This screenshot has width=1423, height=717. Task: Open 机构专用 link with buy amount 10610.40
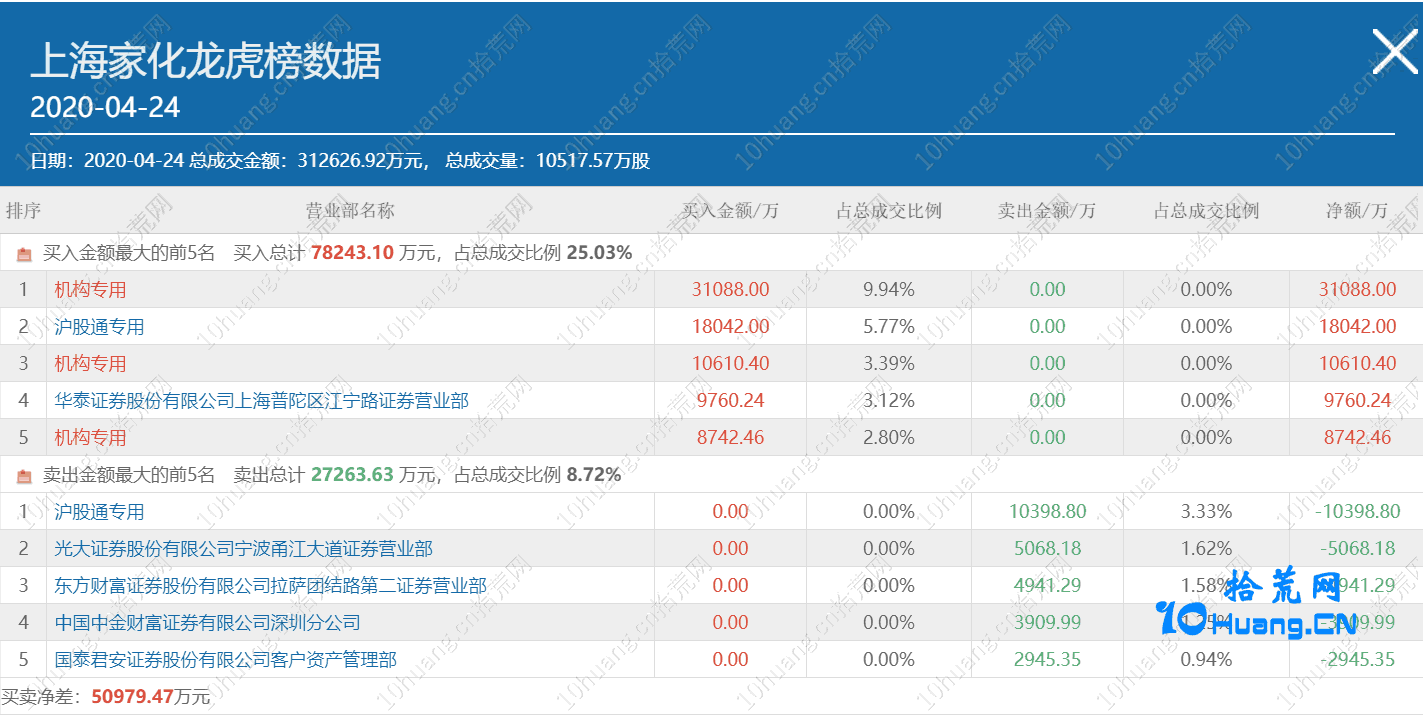tap(90, 364)
